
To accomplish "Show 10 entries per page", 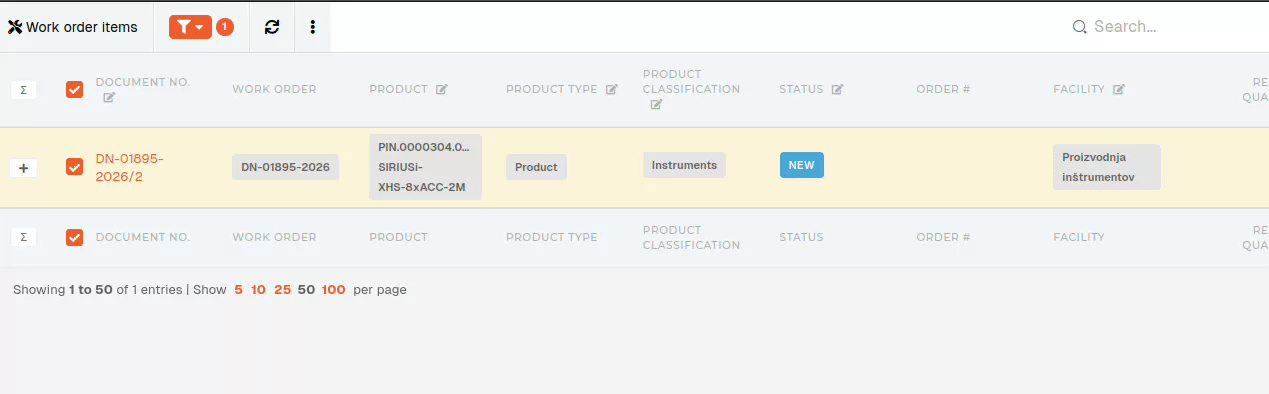I will (258, 290).
